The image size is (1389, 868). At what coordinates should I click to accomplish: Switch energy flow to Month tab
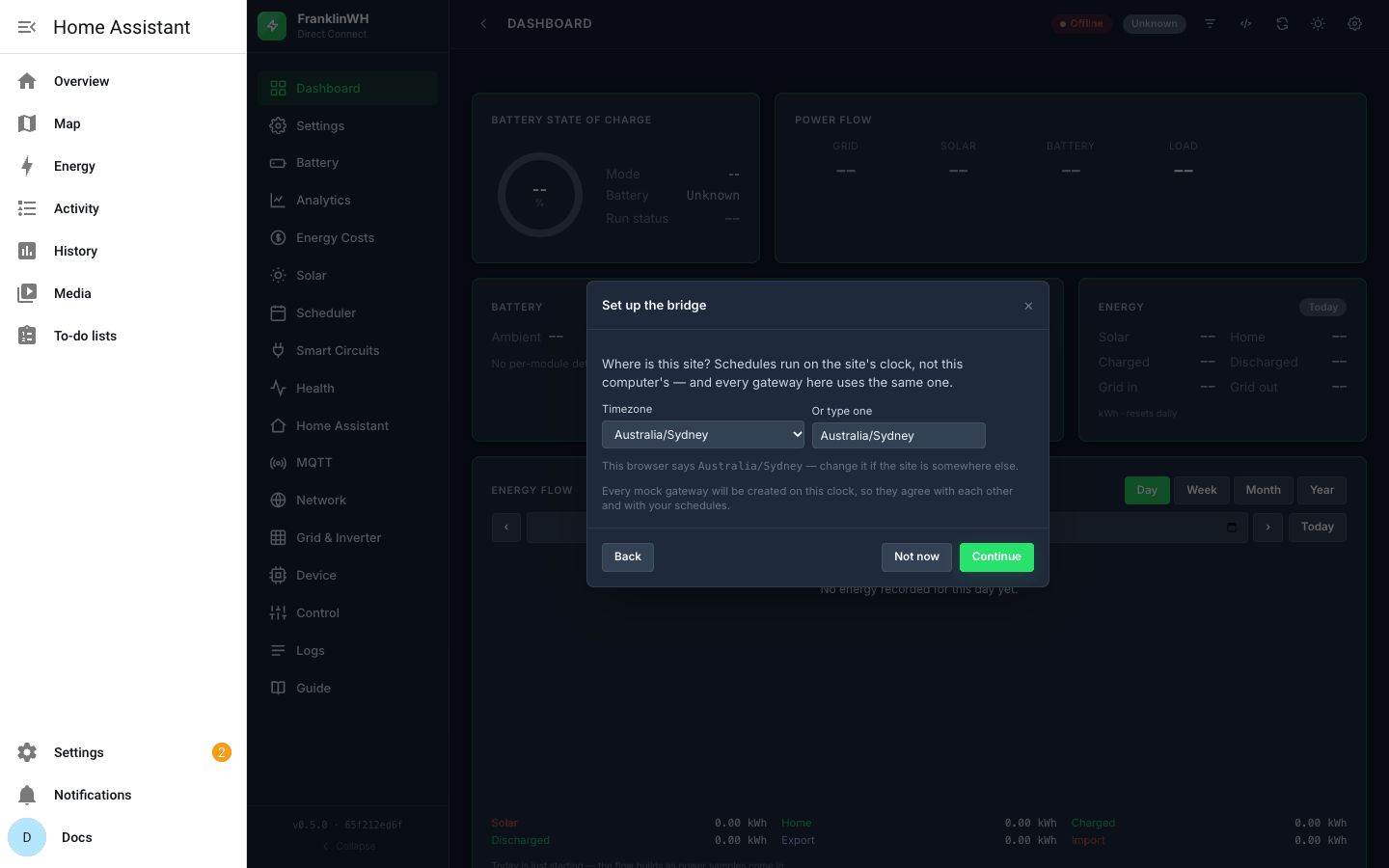[1264, 490]
